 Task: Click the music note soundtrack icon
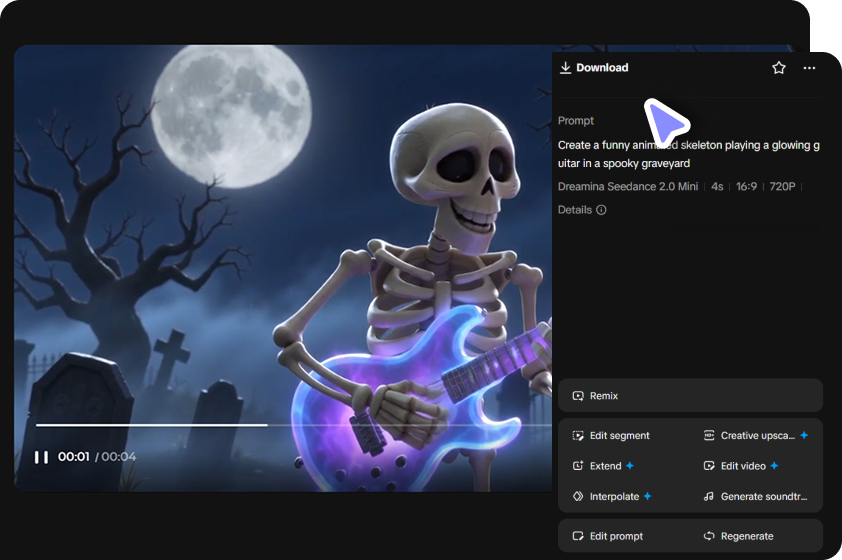(x=709, y=497)
